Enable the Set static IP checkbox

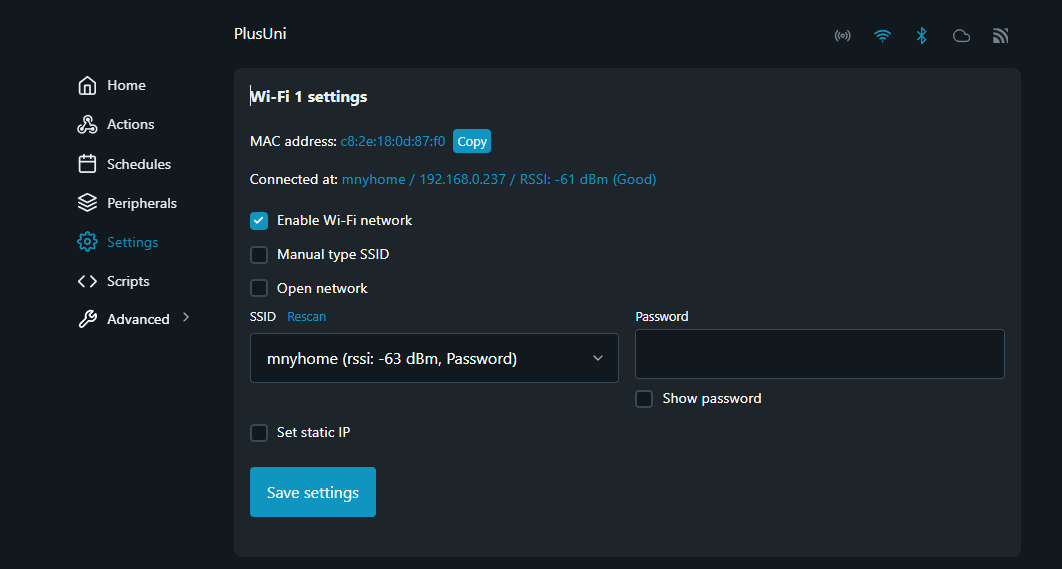pos(259,433)
